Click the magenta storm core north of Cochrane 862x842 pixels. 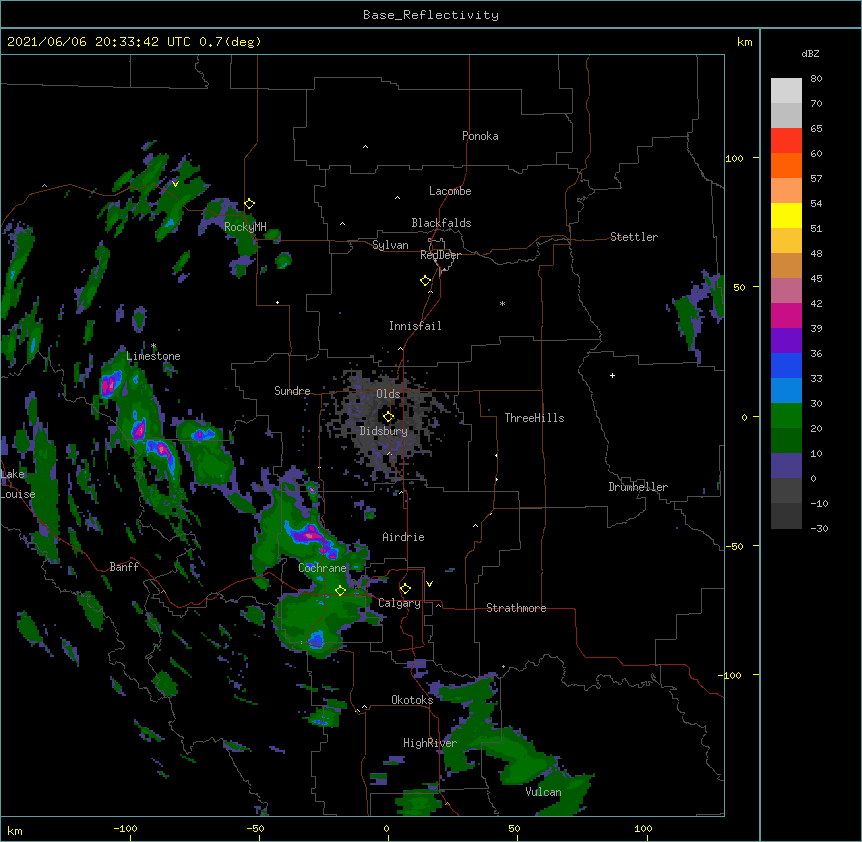tap(311, 534)
